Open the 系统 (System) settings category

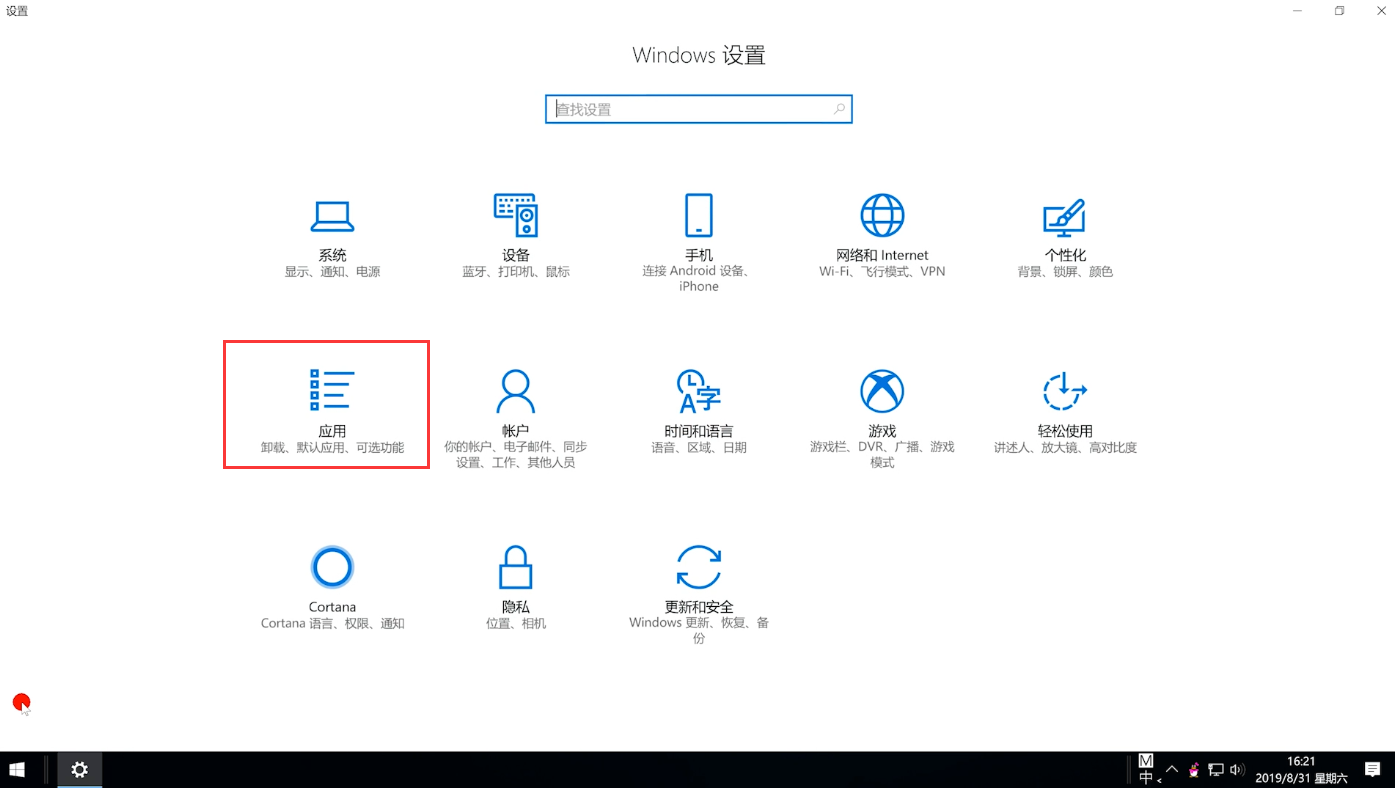tap(332, 236)
